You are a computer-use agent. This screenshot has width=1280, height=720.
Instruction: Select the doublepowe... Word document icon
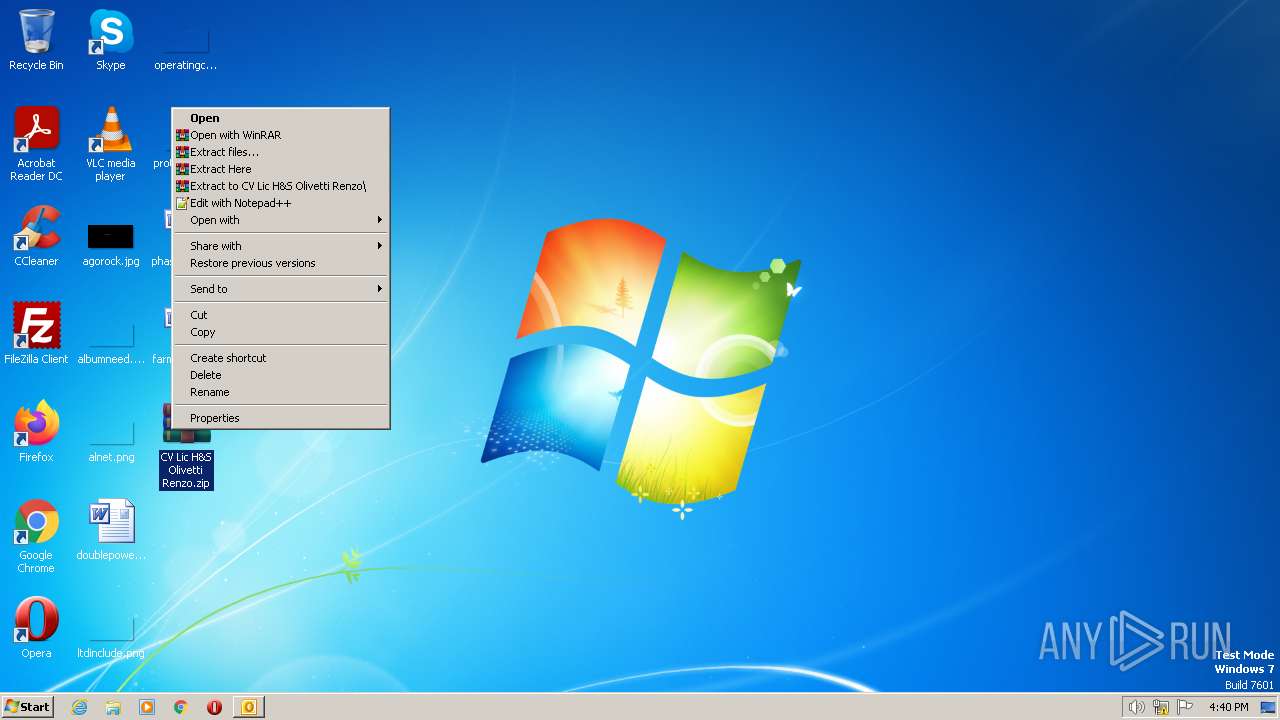coord(111,530)
